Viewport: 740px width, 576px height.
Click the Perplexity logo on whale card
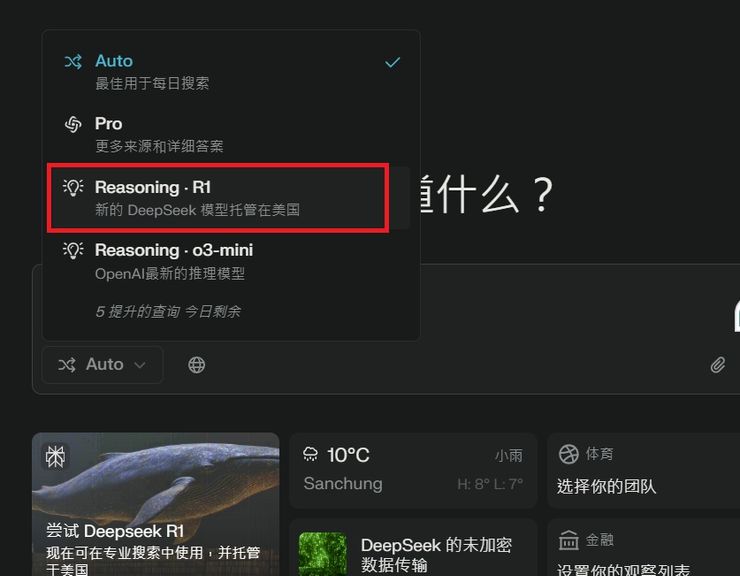pyautogui.click(x=55, y=457)
